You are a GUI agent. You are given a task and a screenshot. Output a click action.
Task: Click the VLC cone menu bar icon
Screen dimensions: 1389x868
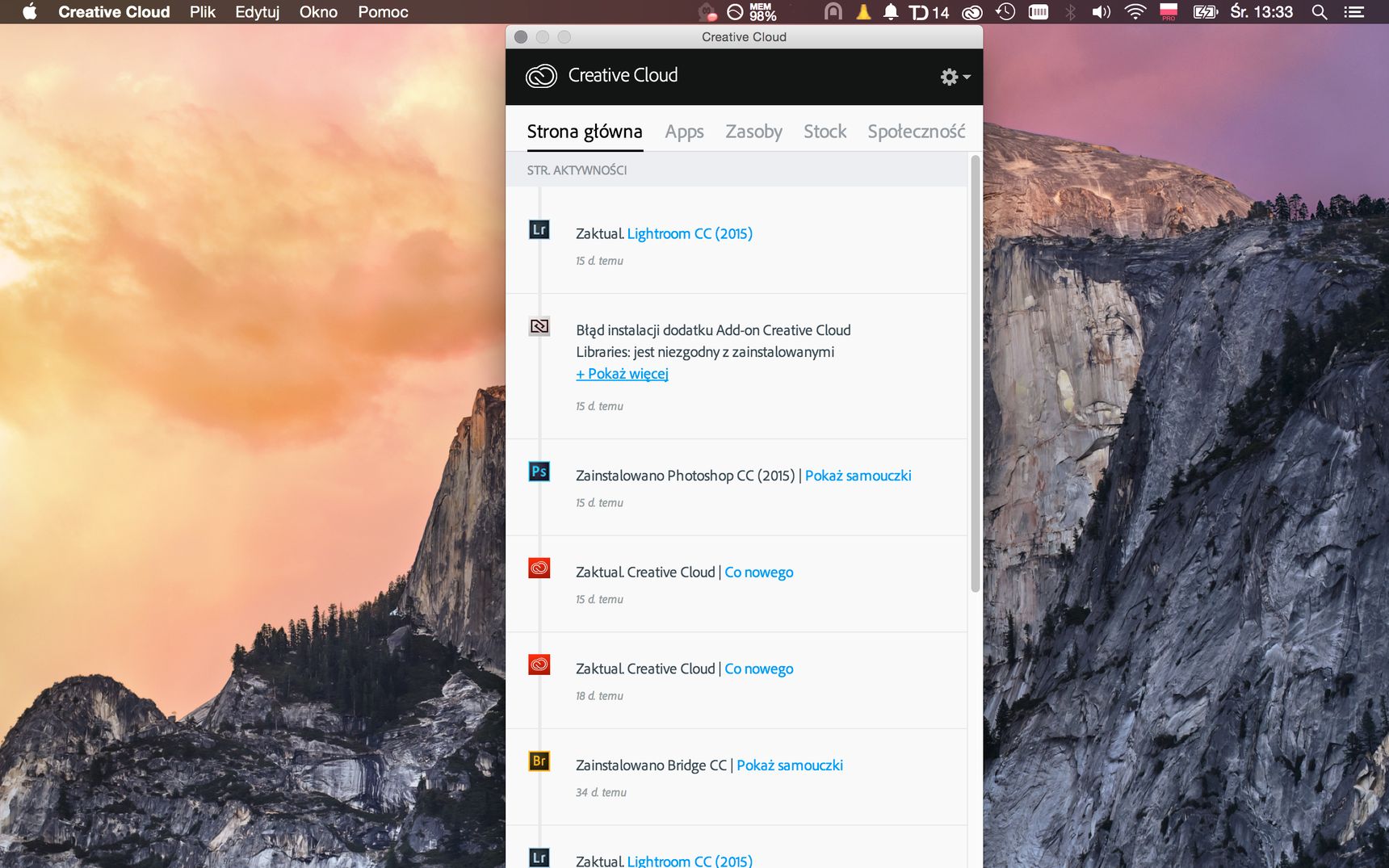[x=863, y=12]
